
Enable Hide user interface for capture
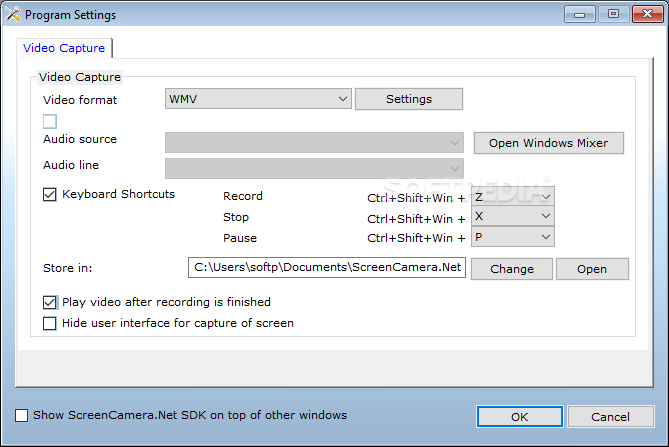tap(50, 324)
